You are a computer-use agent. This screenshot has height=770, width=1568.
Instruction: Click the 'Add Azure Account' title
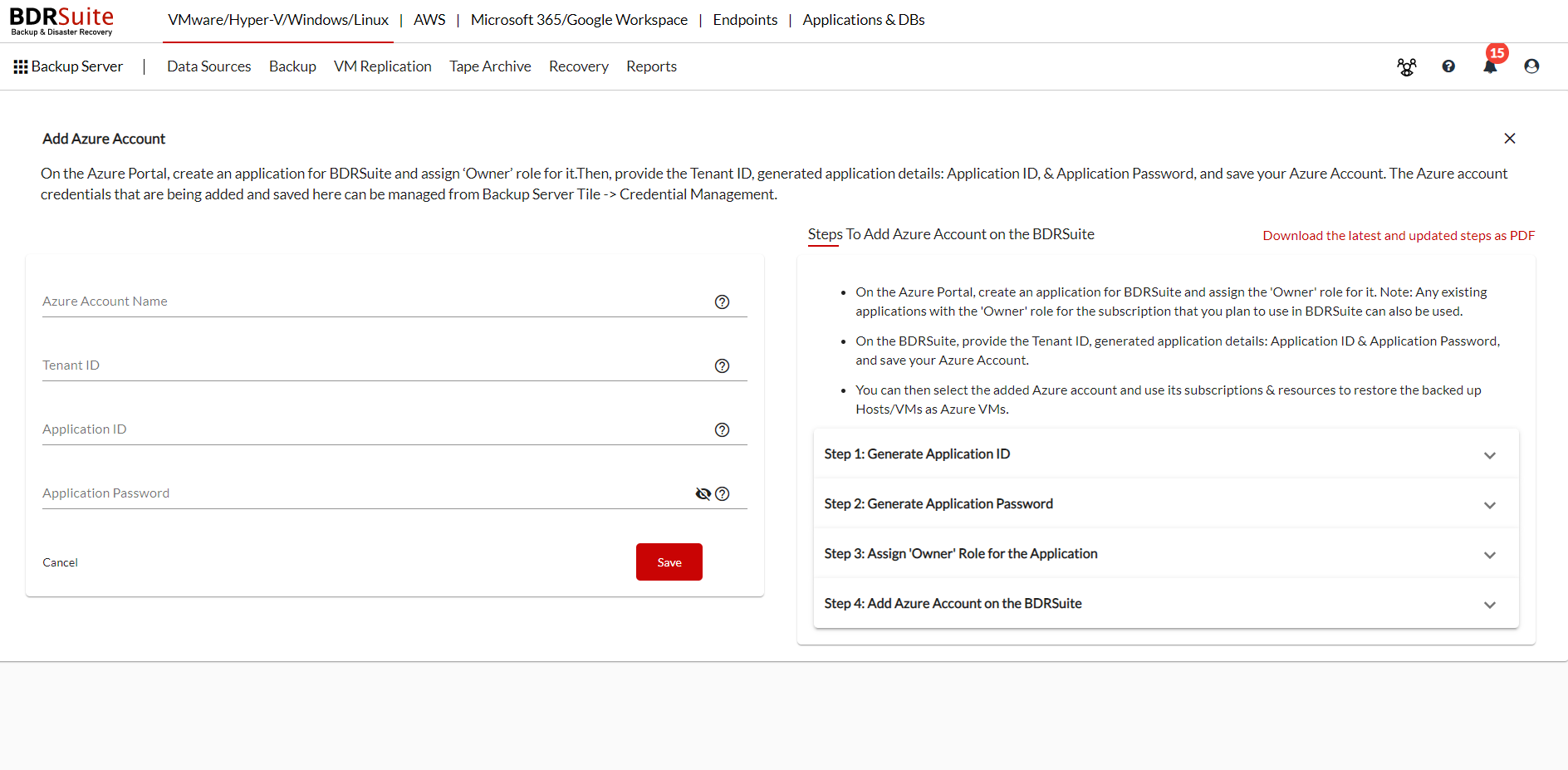click(x=104, y=139)
